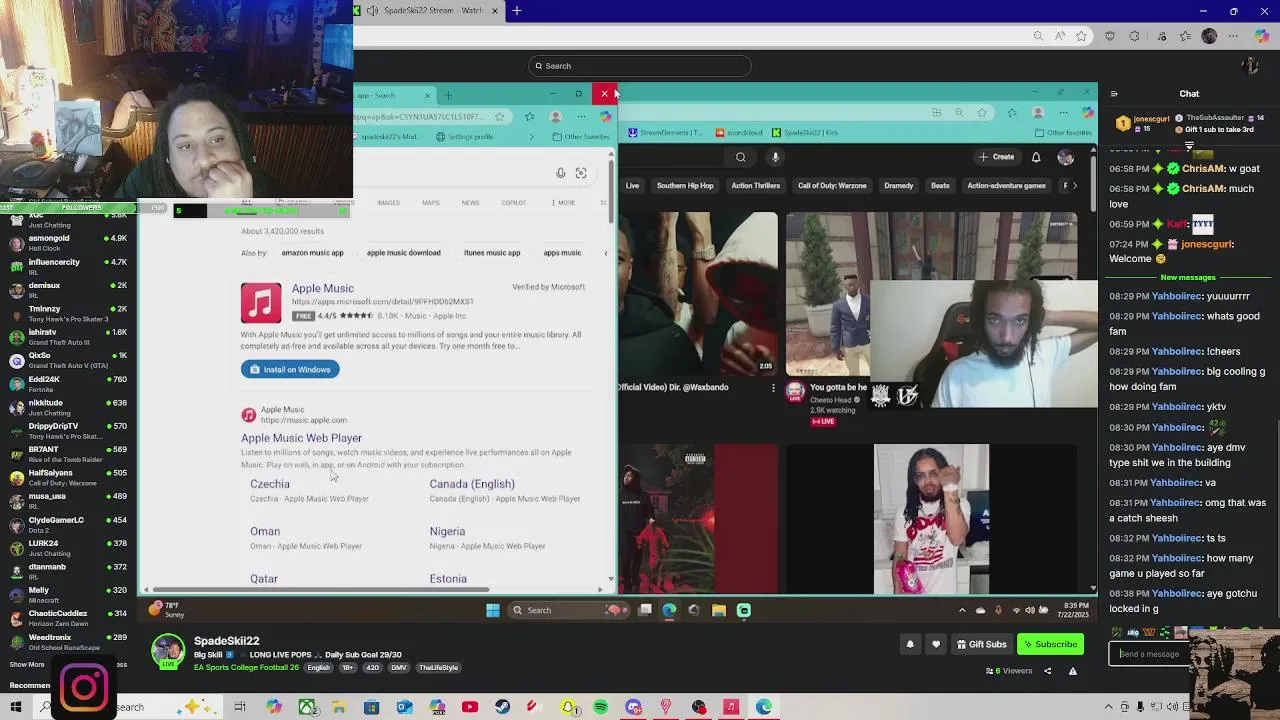The image size is (1280, 720).
Task: Toggle the notification bell beside Gift Subs
Action: (910, 644)
